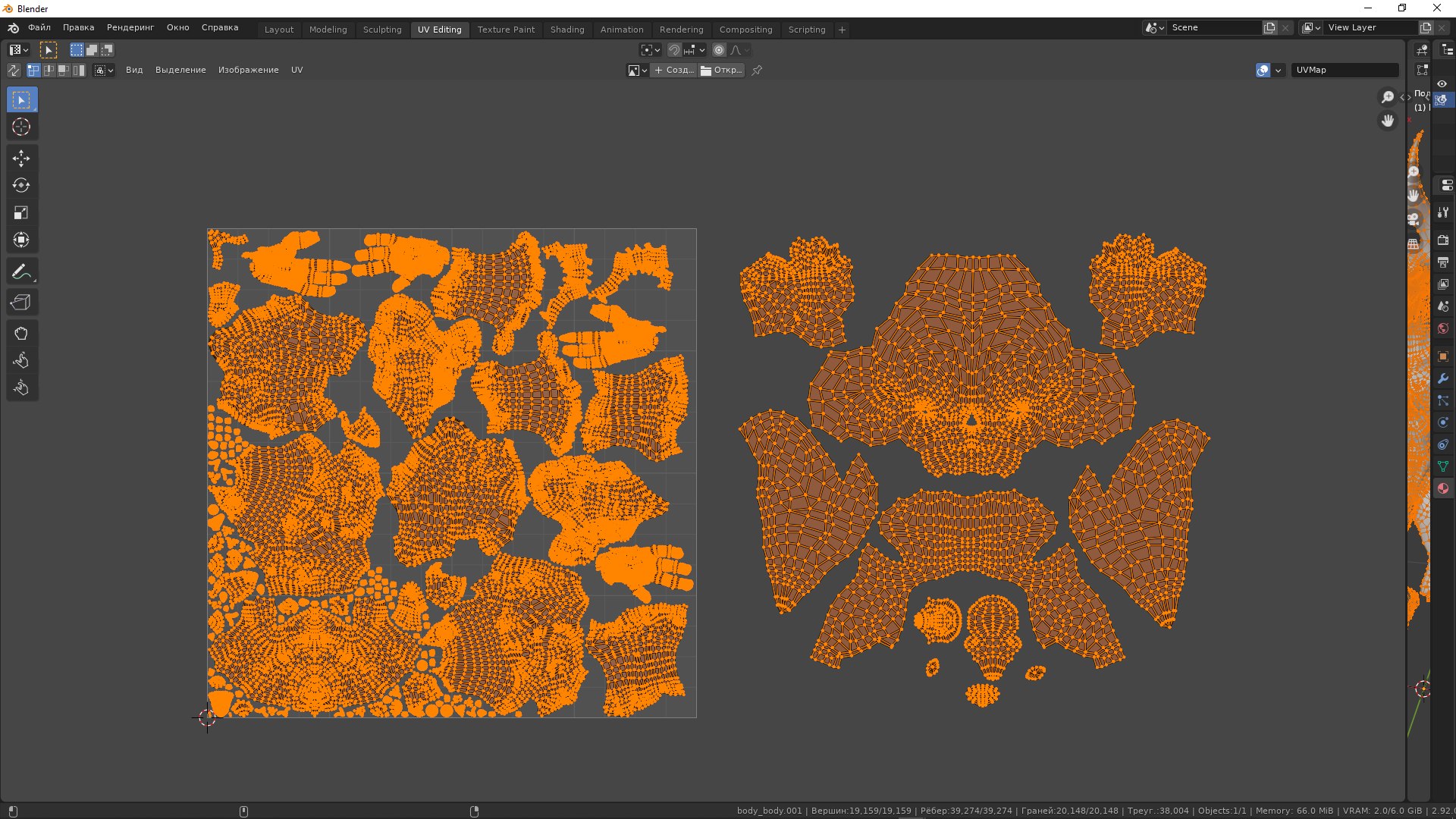Toggle proportional editing circle button
Viewport: 1456px width, 819px height.
tap(719, 50)
